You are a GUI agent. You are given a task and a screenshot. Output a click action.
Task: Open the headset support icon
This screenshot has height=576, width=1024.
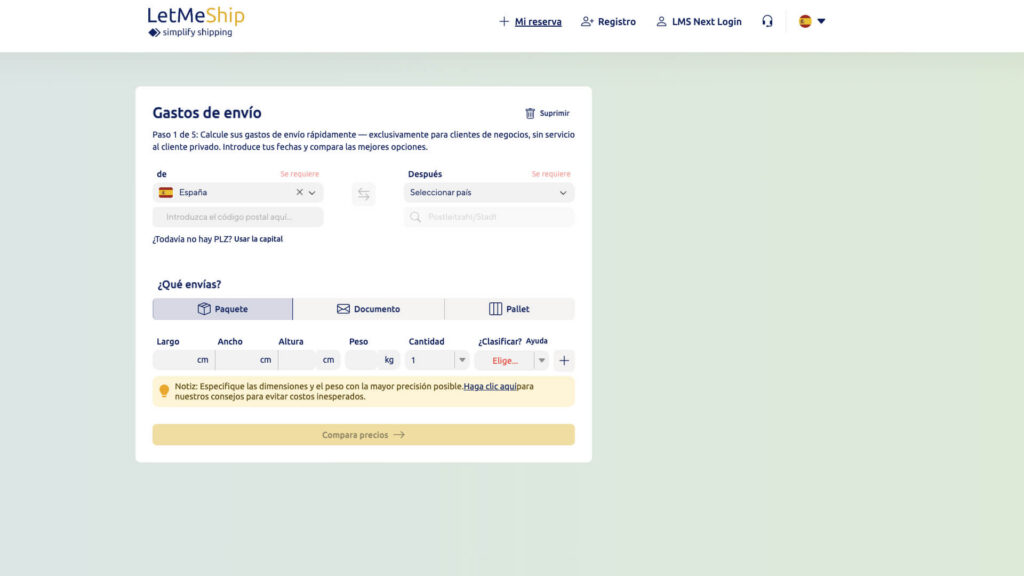click(x=767, y=22)
